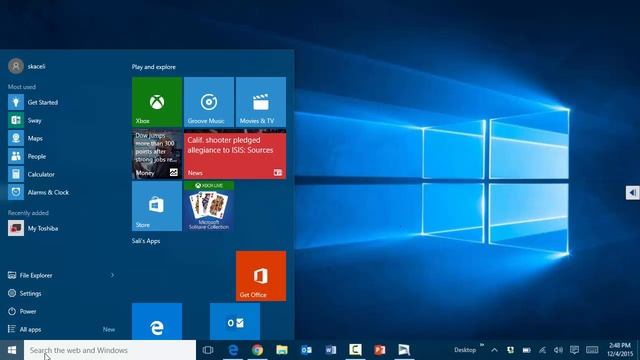Viewport: 640px width, 360px height.
Task: Open Maps from Most used list
Action: (x=61, y=138)
